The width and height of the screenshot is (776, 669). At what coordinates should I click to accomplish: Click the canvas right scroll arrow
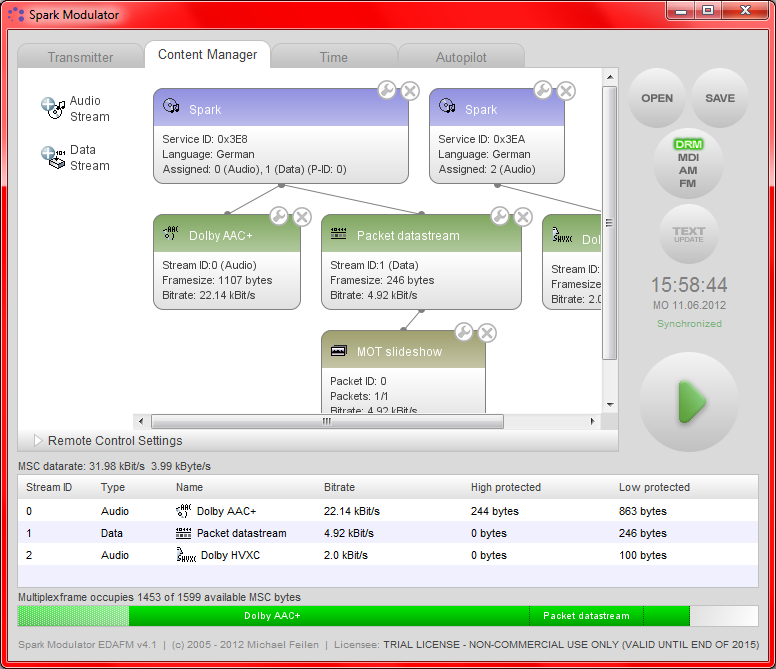tap(592, 422)
